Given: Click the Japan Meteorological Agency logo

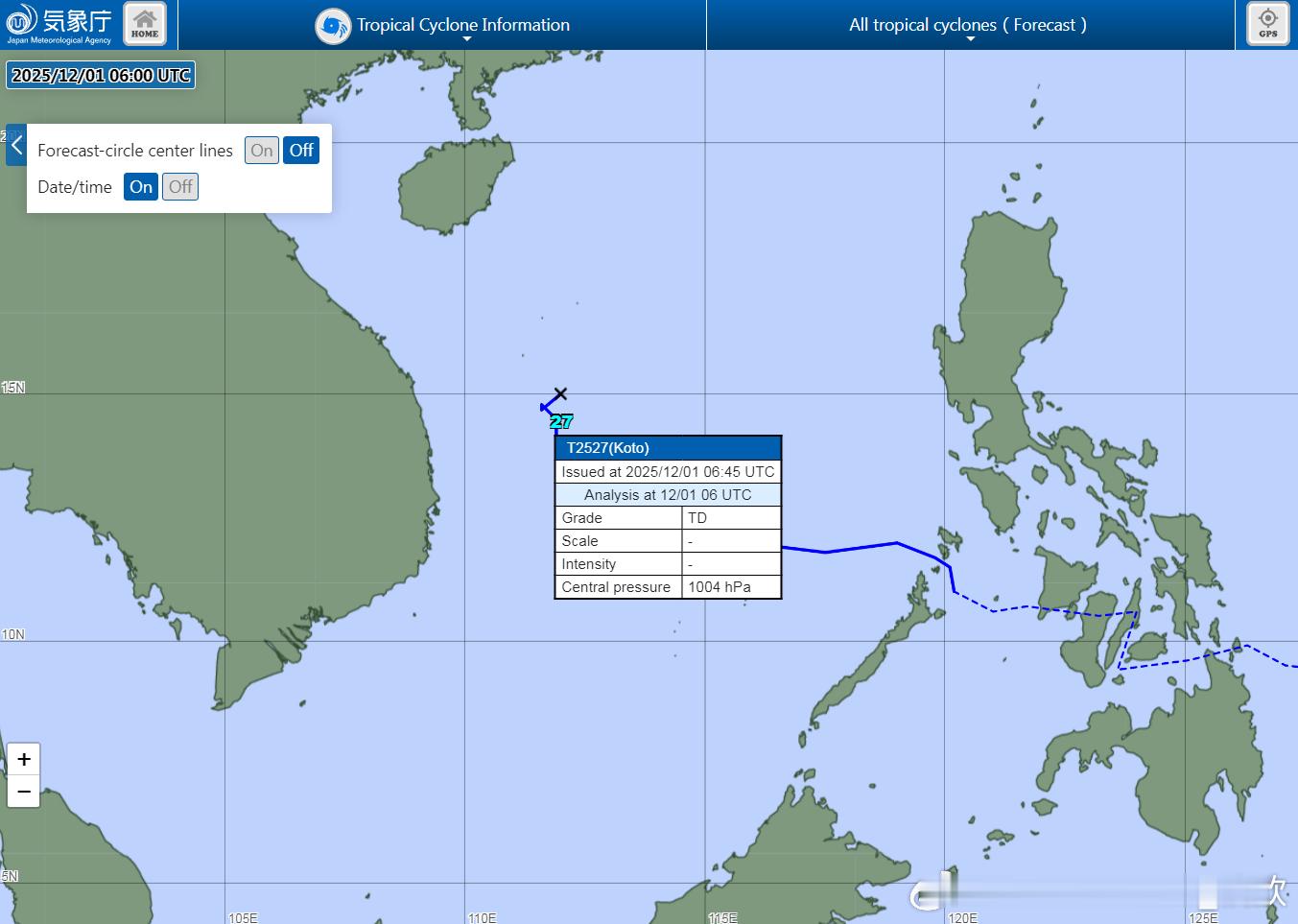Looking at the screenshot, I should point(59,24).
